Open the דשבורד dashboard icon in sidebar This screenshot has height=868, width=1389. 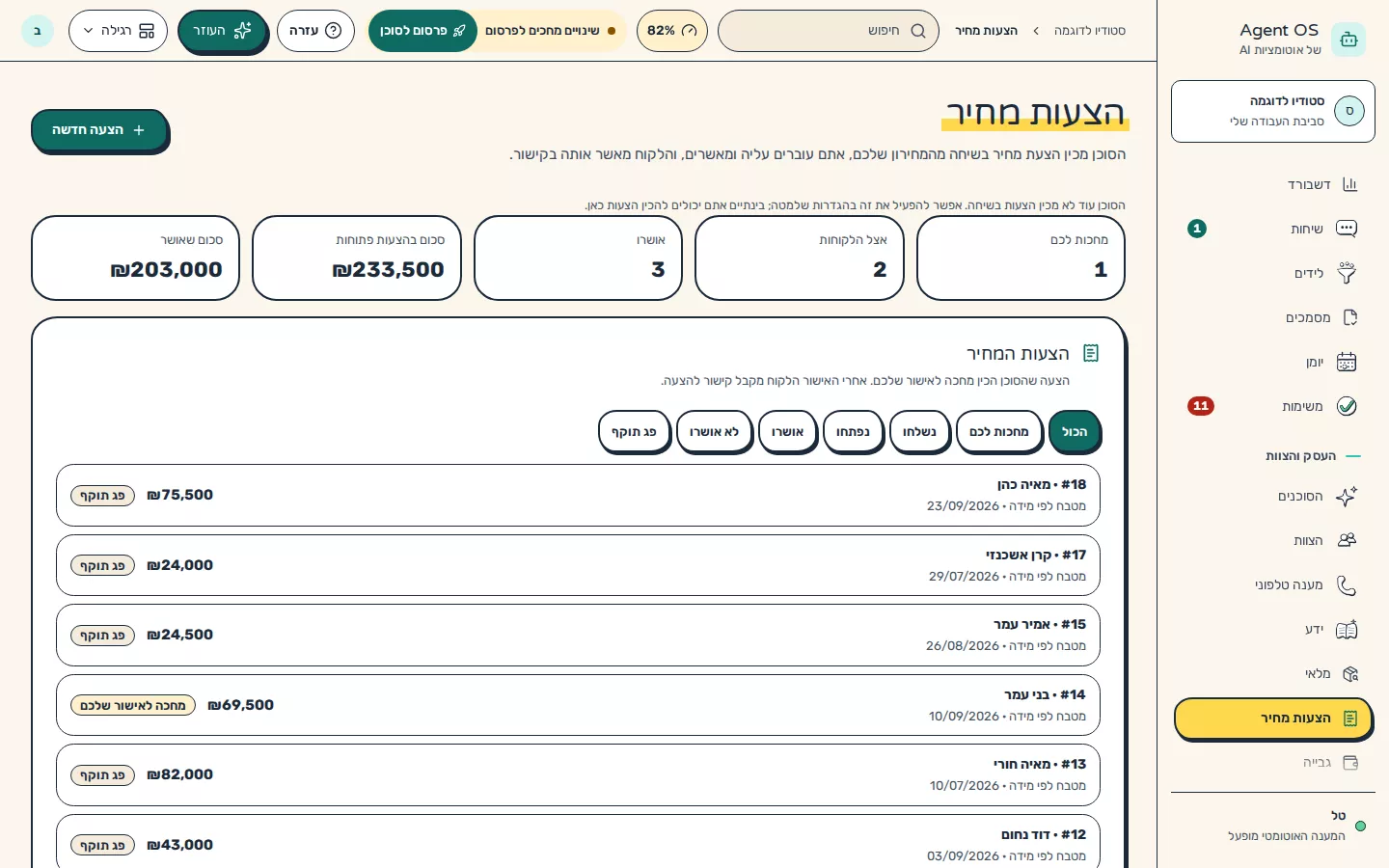1348,184
